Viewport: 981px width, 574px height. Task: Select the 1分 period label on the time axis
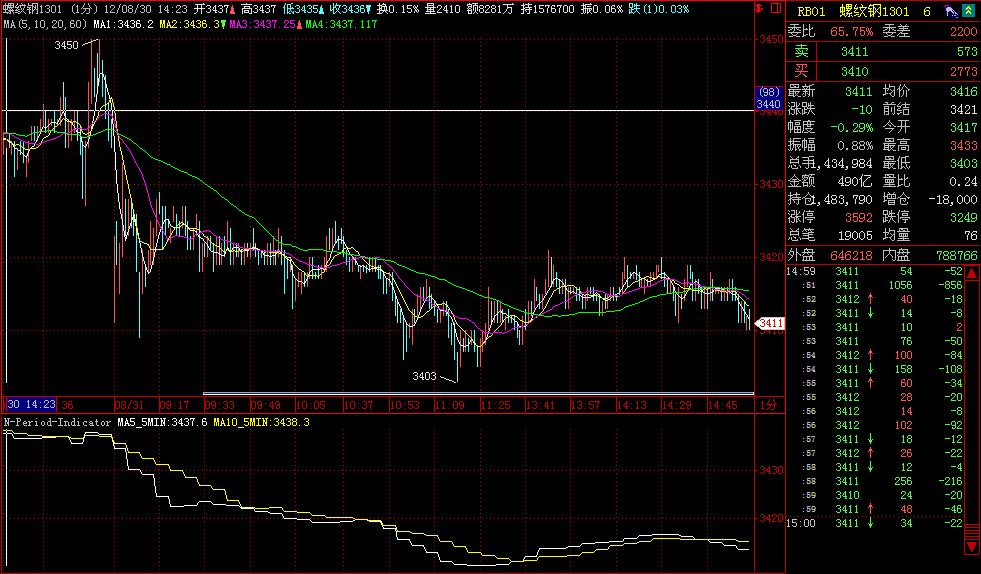point(767,405)
